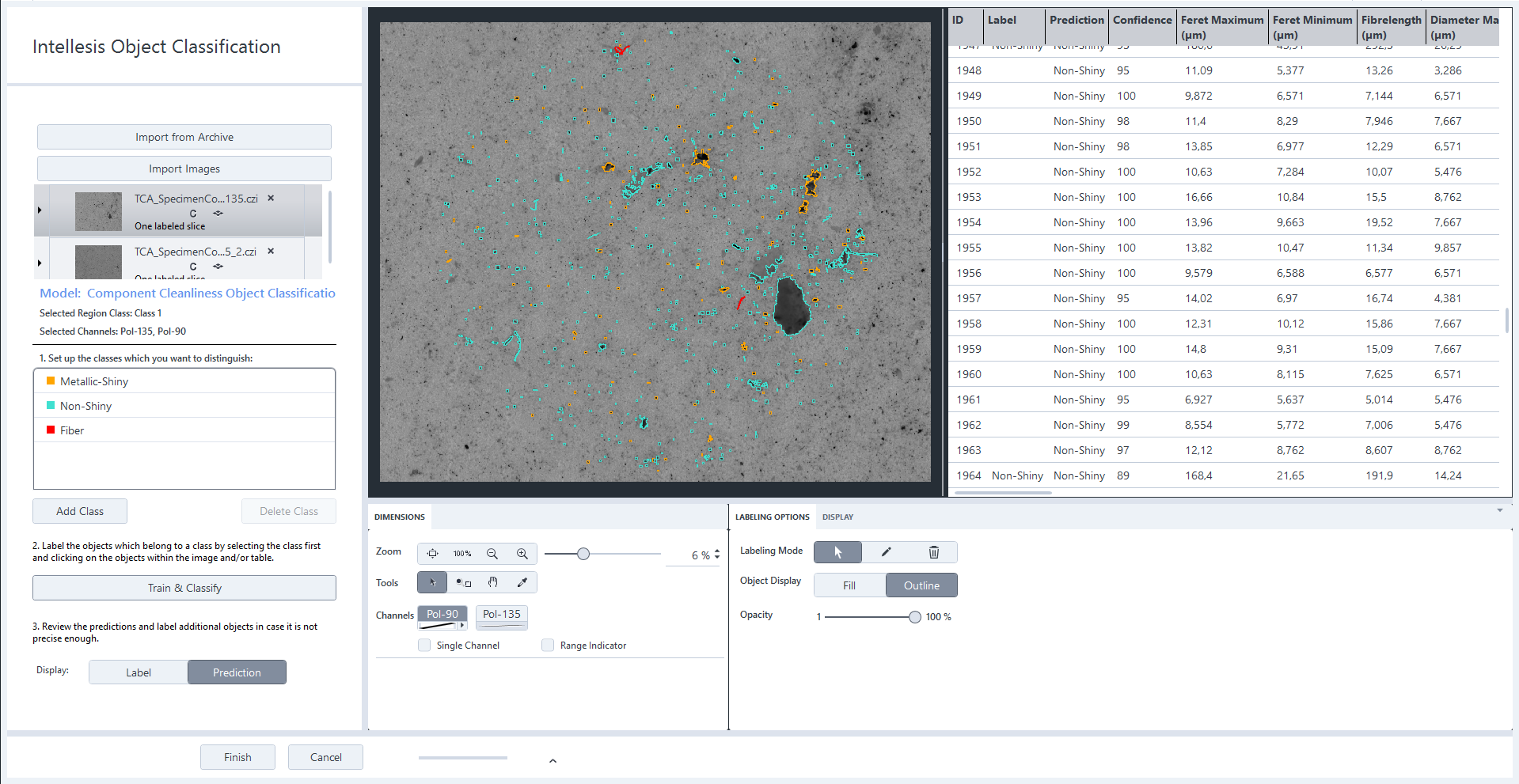Switch Object Display to Fill
1519x784 pixels.
848,585
